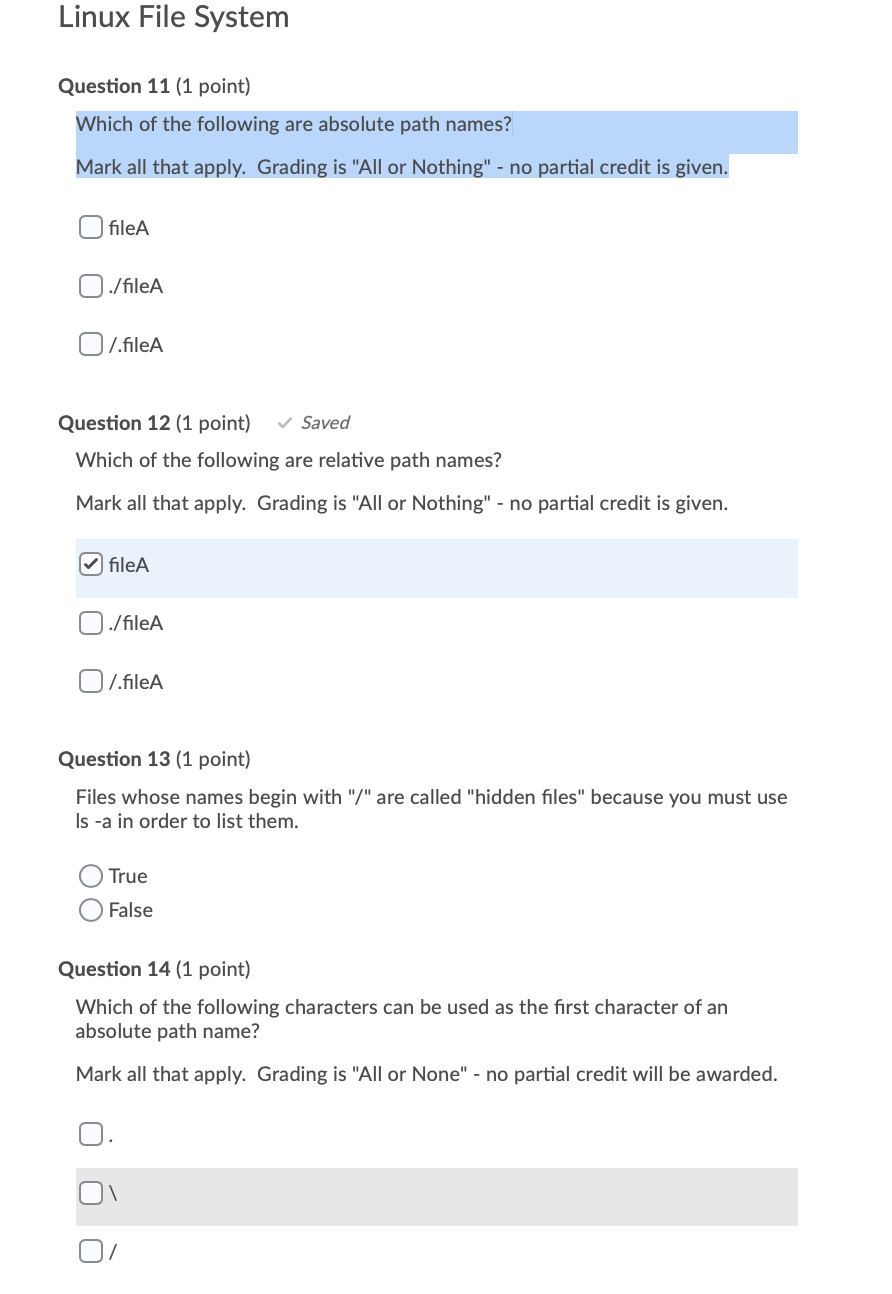892x1294 pixels.
Task: Check /.fileA under Question 12
Action: click(90, 680)
